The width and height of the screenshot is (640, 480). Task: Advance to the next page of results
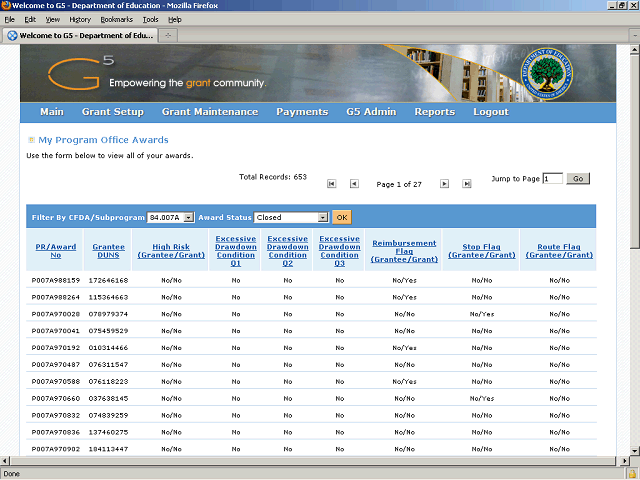(444, 184)
